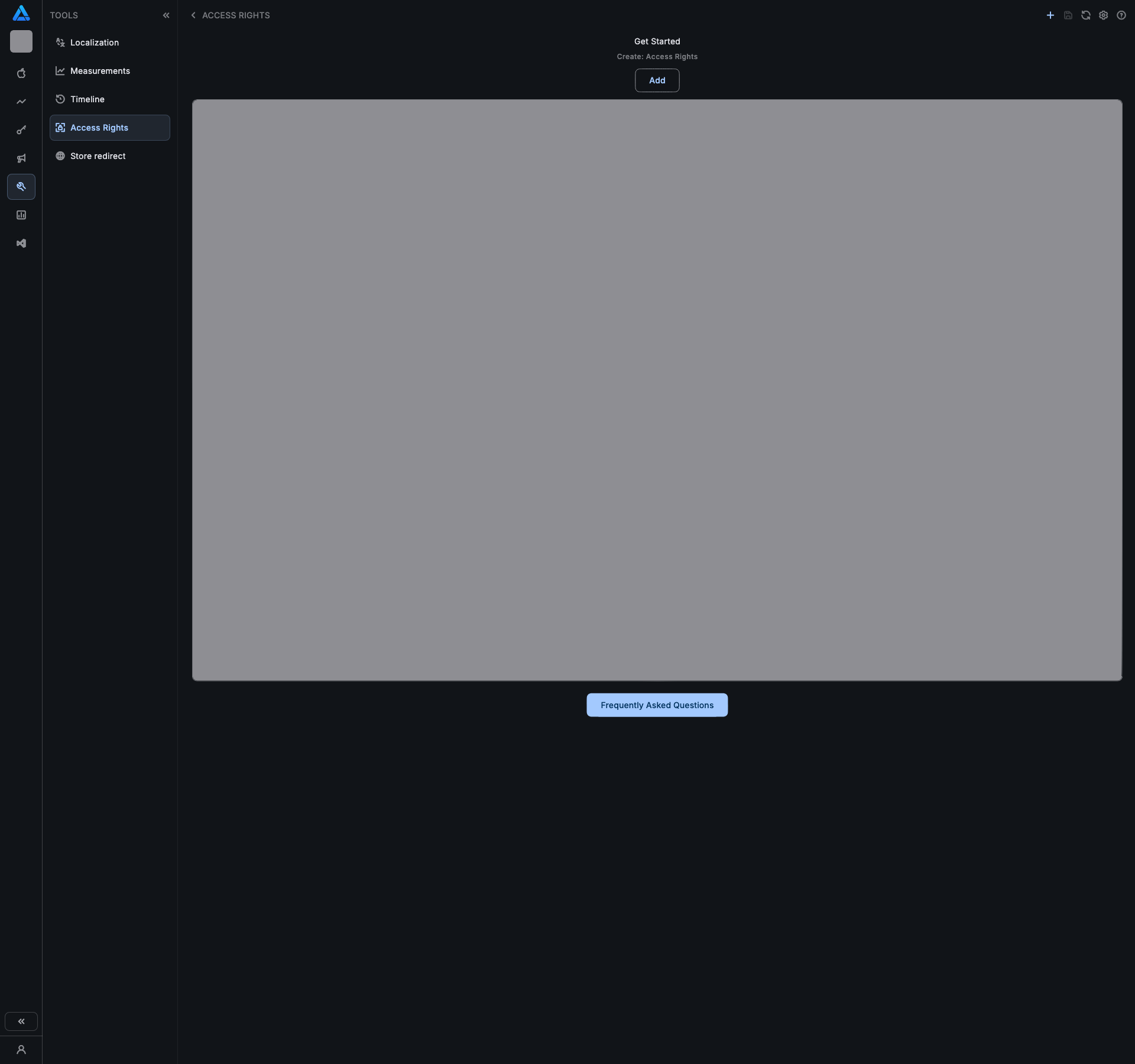Collapse the Tools panel with double chevron
The image size is (1135, 1064).
click(166, 15)
